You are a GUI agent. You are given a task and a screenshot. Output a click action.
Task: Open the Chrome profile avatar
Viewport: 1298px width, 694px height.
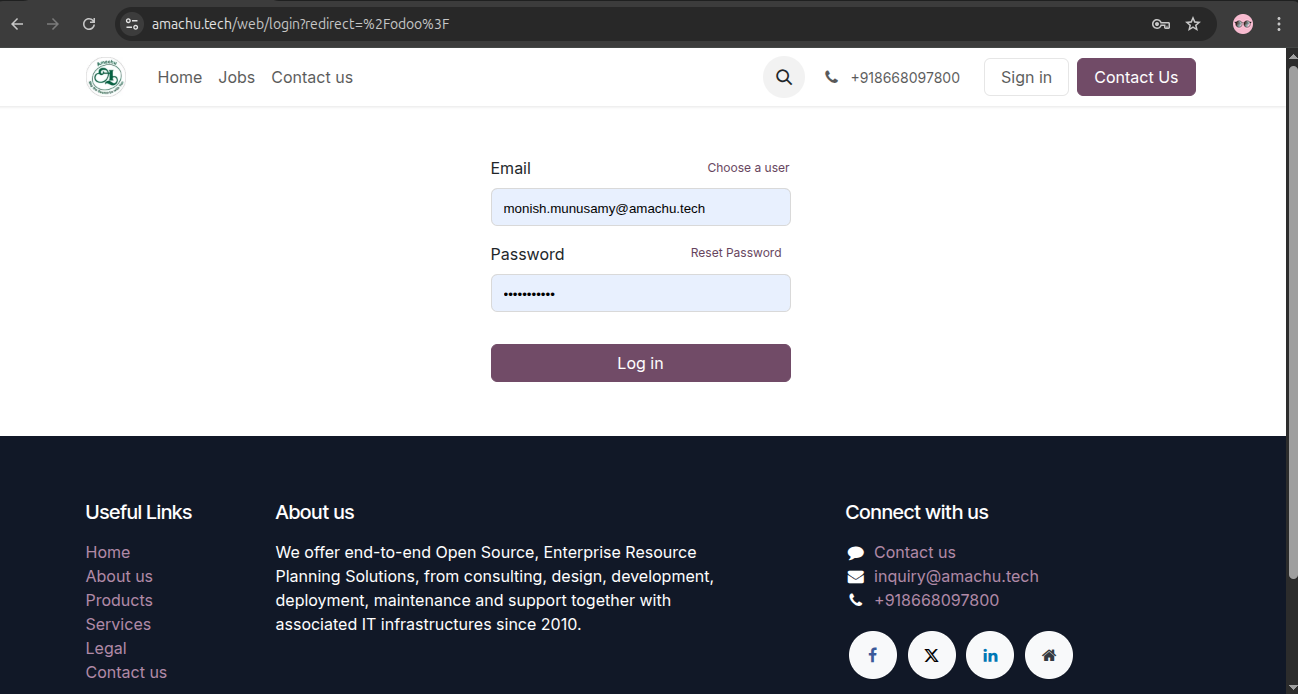click(1243, 24)
